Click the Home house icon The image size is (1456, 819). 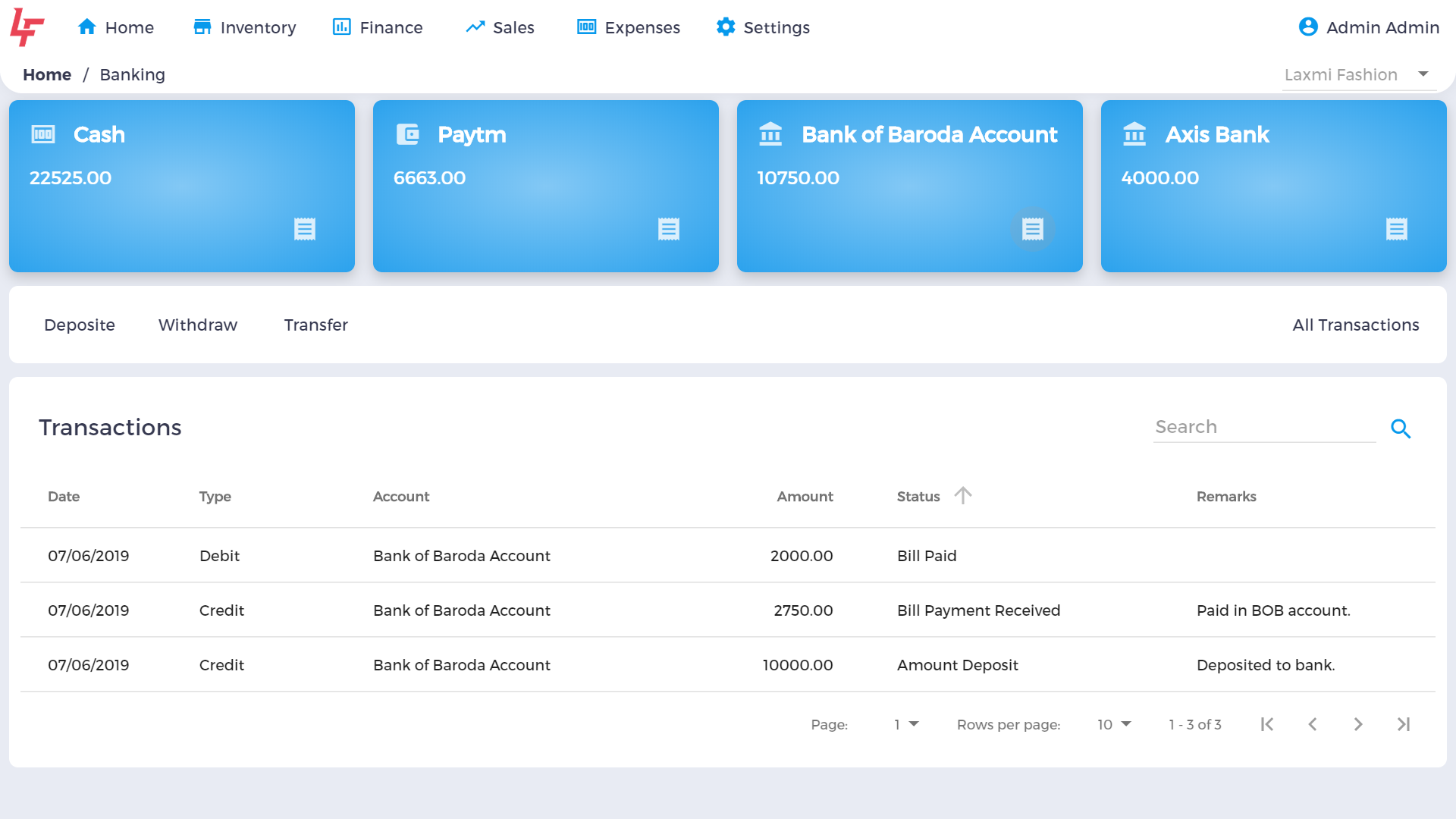click(87, 27)
